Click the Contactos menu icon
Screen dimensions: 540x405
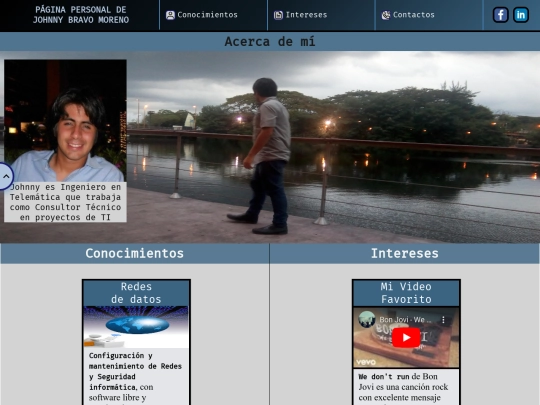coord(386,15)
